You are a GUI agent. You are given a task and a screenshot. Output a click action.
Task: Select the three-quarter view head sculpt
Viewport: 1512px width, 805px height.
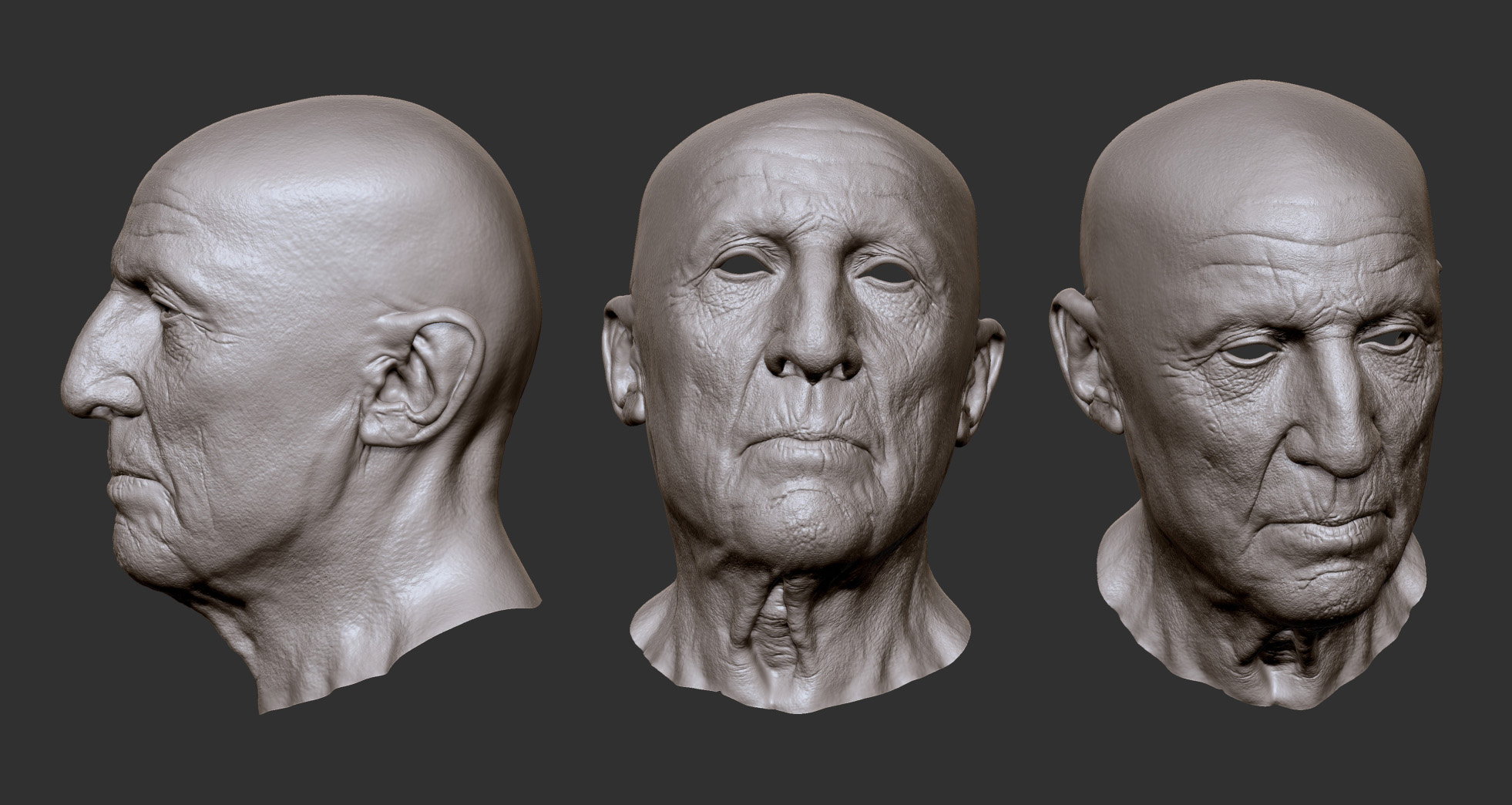[1246, 393]
